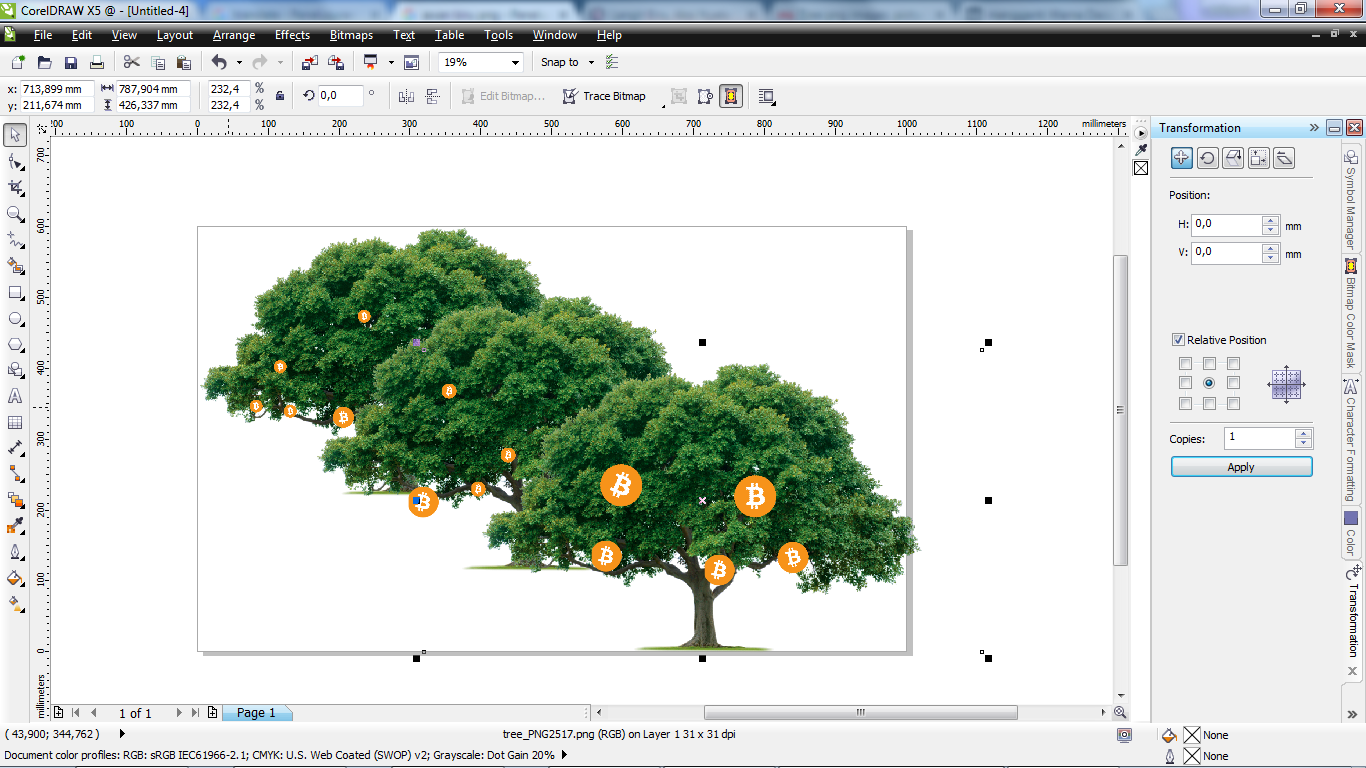Select the Blend interactive tool
The width and height of the screenshot is (1366, 768).
coord(15,500)
